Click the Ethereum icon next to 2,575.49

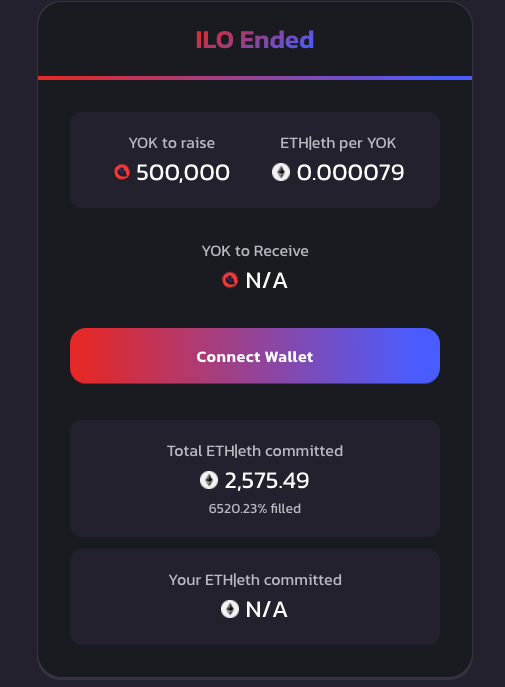(x=209, y=480)
